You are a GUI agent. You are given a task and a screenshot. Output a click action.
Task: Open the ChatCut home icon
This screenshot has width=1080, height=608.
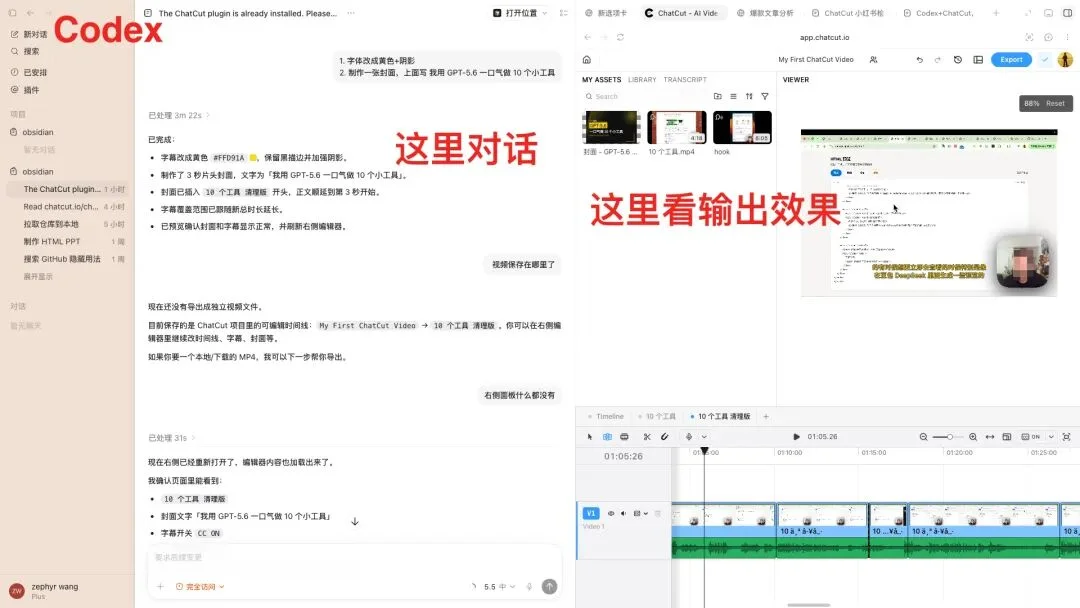pyautogui.click(x=587, y=60)
